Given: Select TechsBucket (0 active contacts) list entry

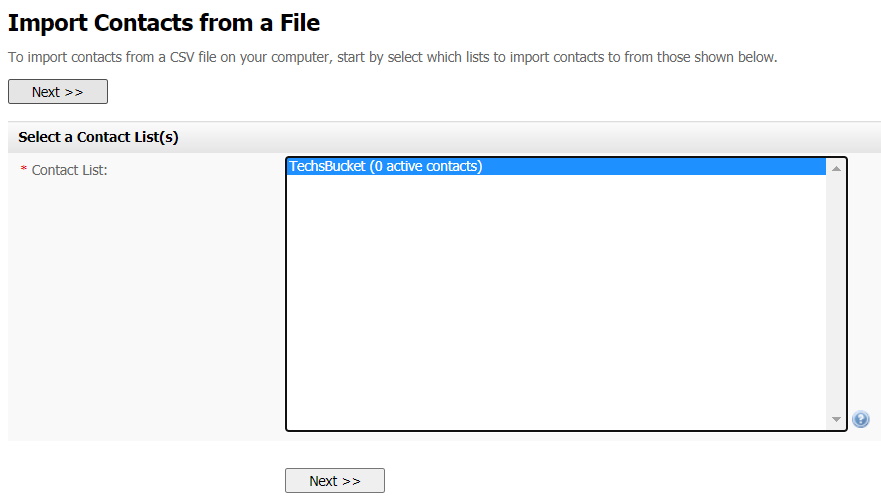Looking at the screenshot, I should 556,166.
